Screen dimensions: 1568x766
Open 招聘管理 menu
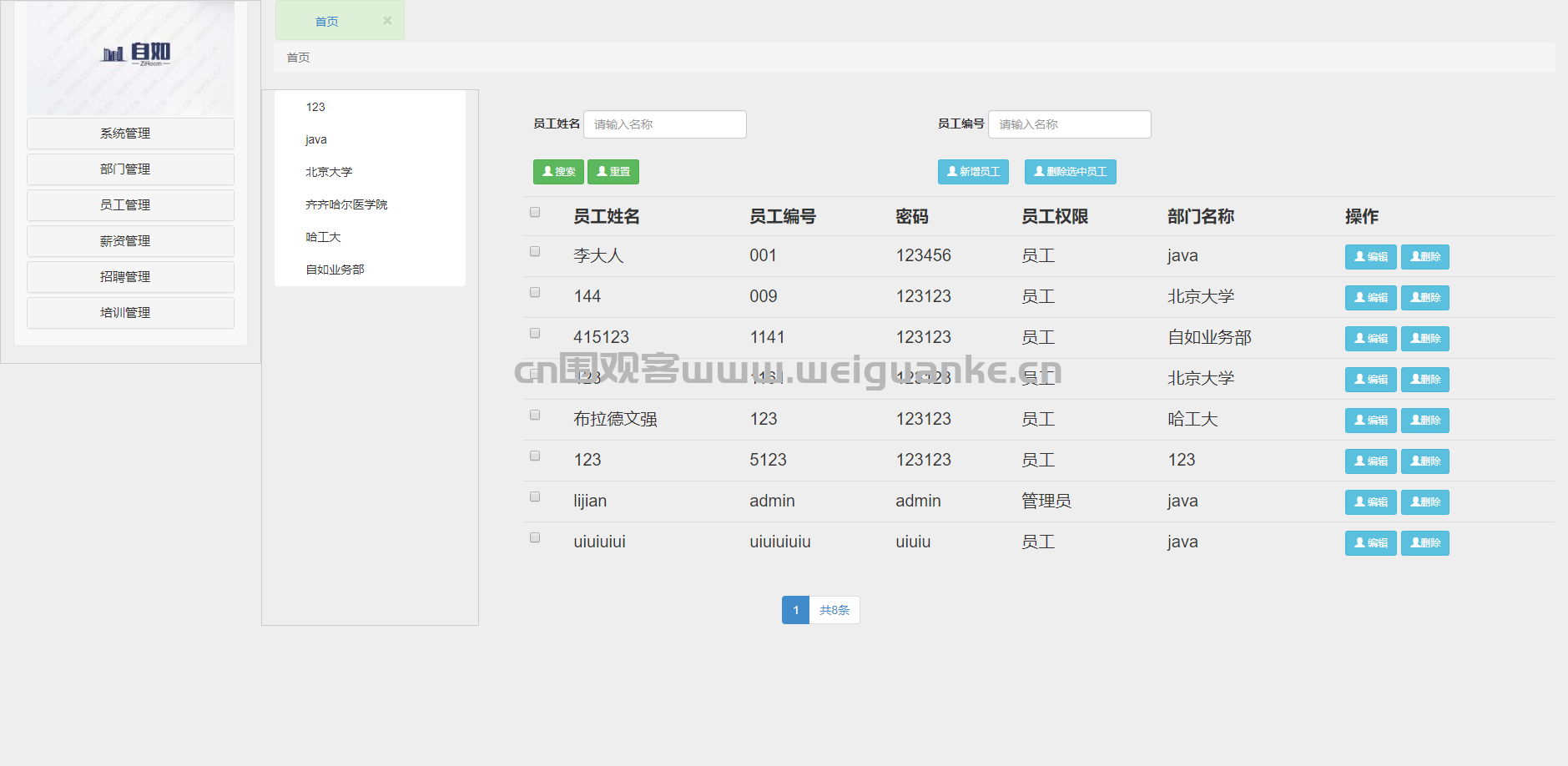tap(130, 277)
